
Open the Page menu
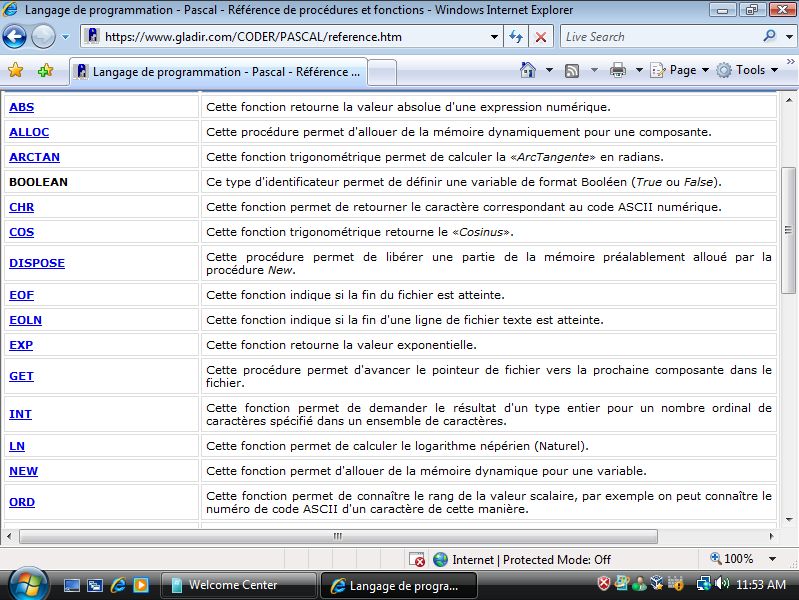(x=680, y=70)
